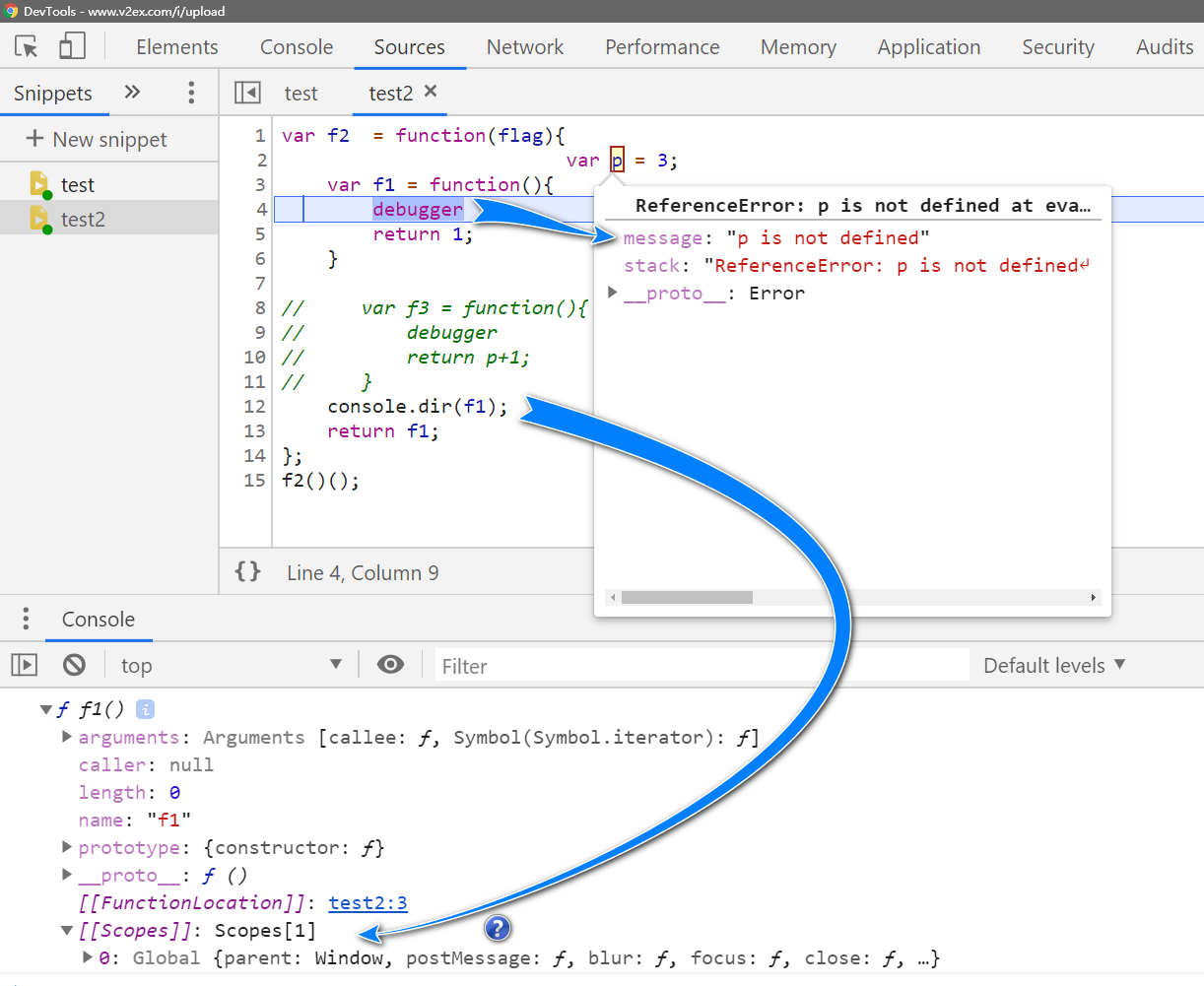The width and height of the screenshot is (1204, 986).
Task: Switch to the Security panel
Action: tap(1058, 46)
